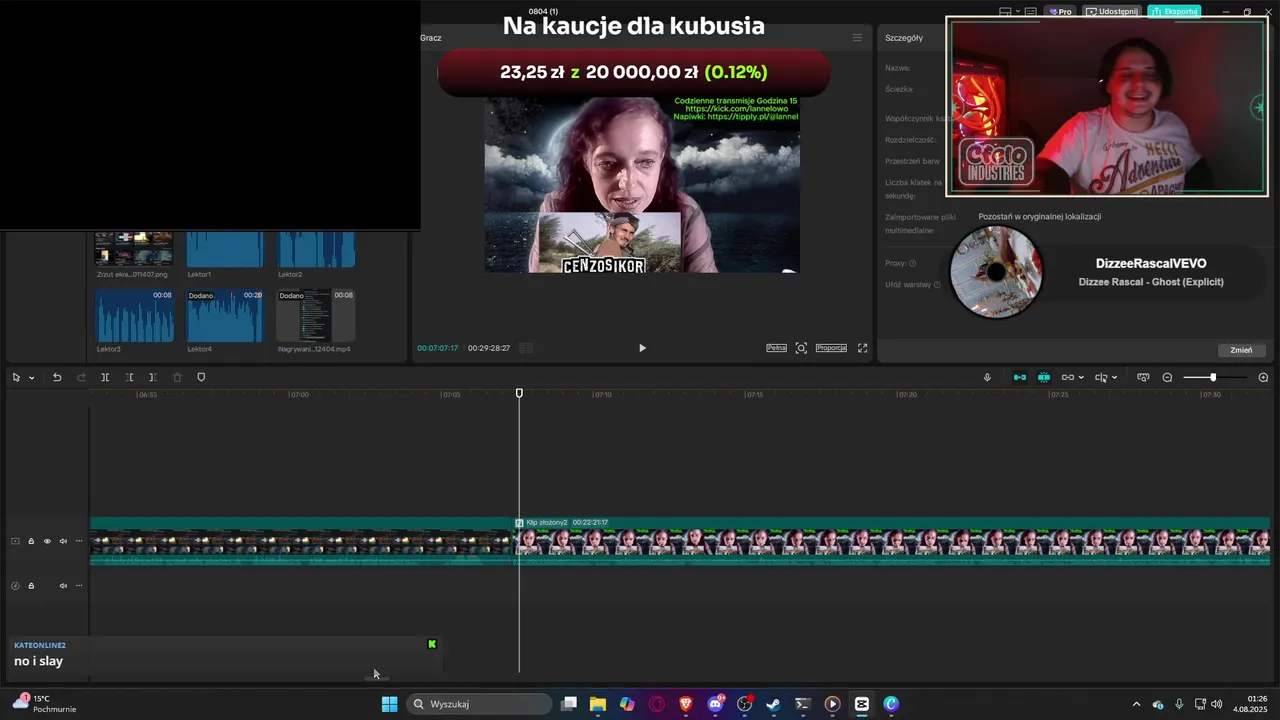
Task: Toggle auto snapping in timeline toolbar
Action: [x=1043, y=377]
